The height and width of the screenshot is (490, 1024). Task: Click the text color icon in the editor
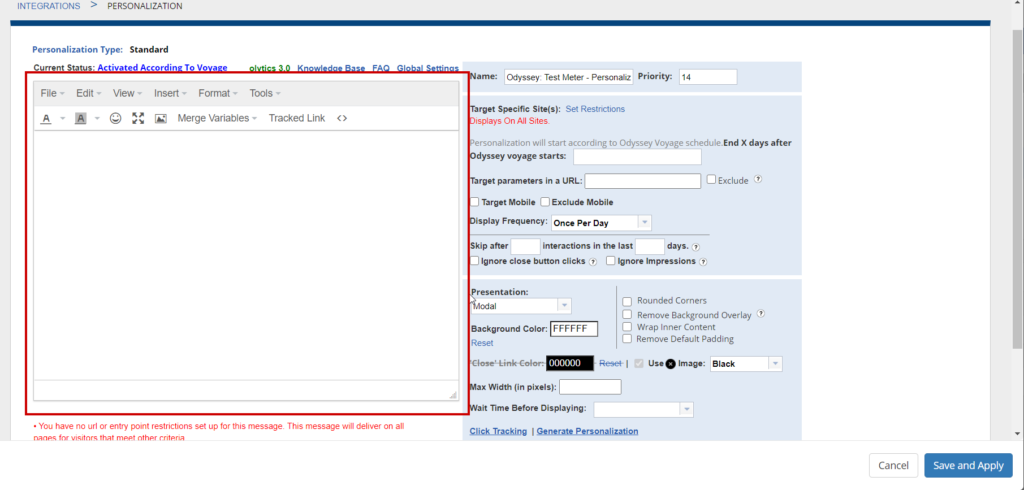pyautogui.click(x=46, y=118)
